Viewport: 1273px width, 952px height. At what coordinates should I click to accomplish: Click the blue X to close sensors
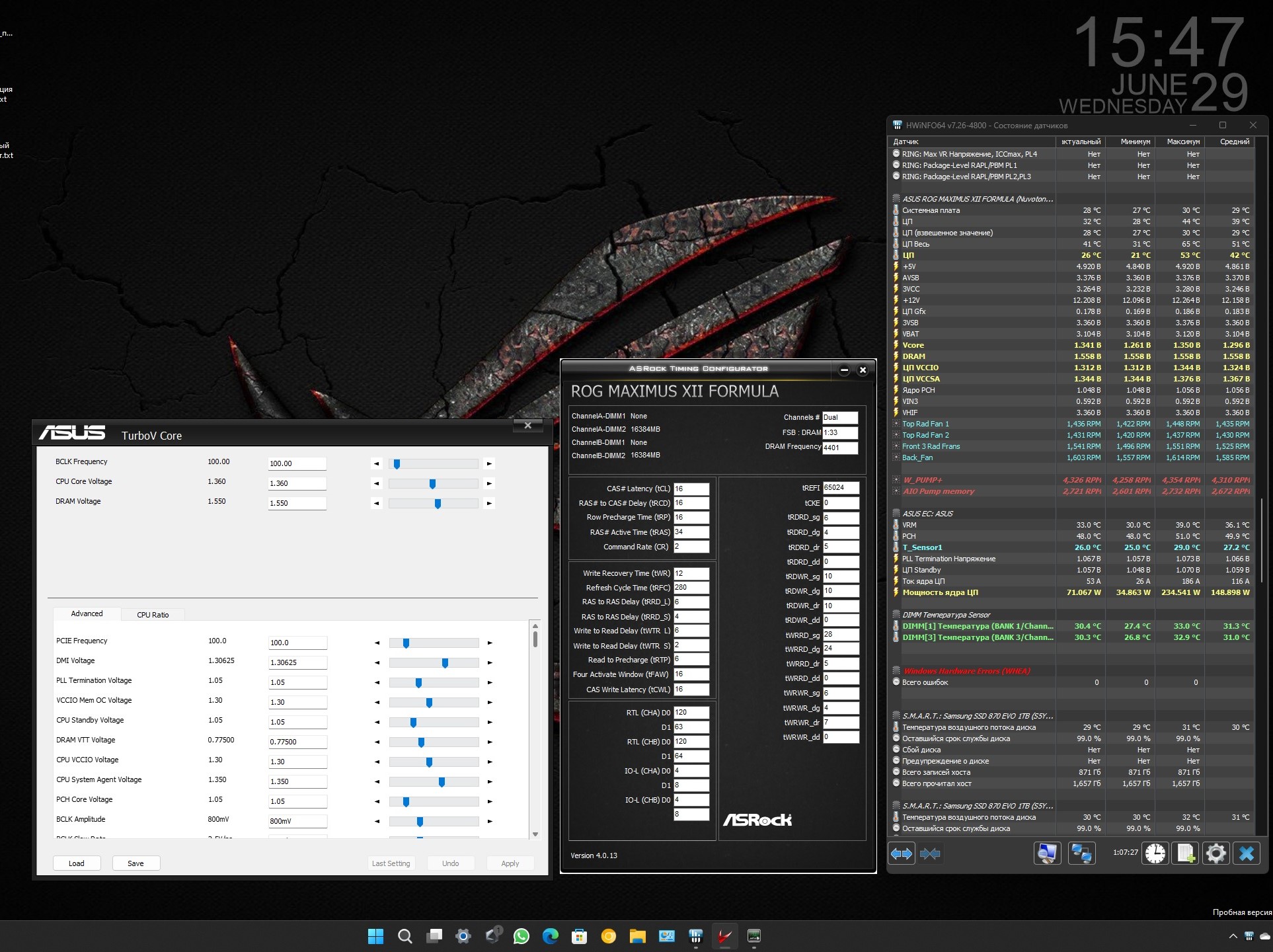tap(1247, 853)
